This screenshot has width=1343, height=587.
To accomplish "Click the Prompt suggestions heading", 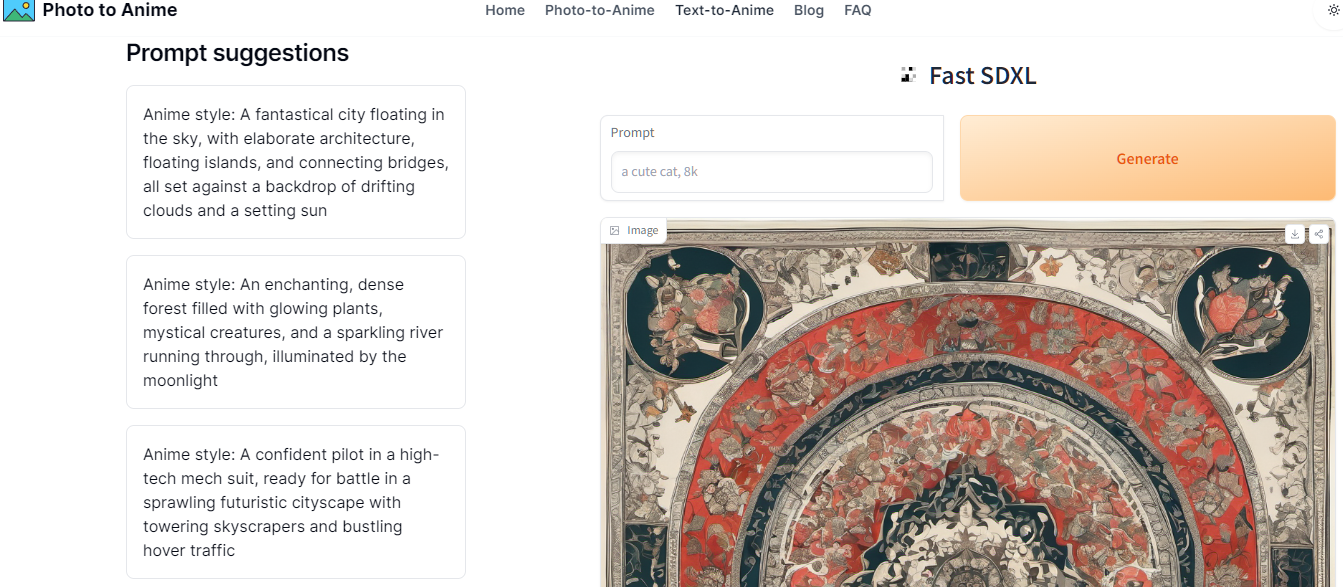I will pyautogui.click(x=237, y=53).
